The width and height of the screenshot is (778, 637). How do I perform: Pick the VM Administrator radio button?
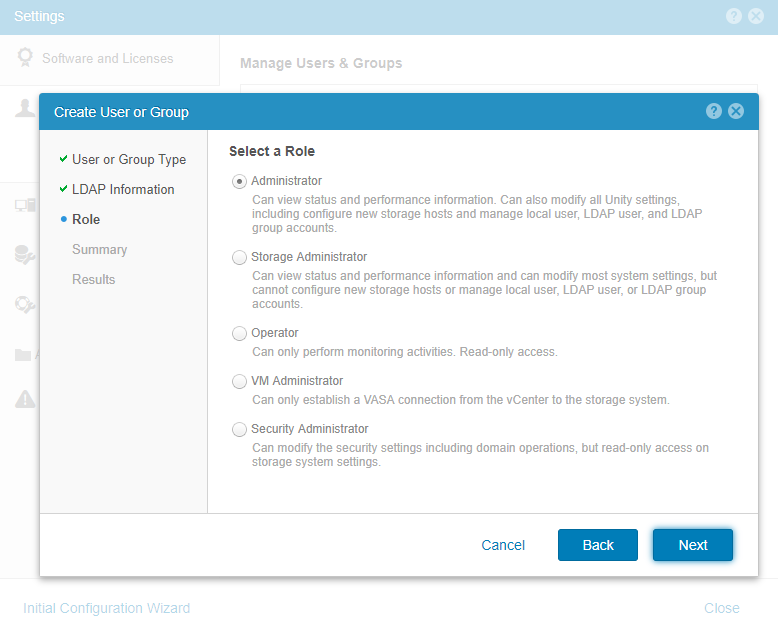[x=239, y=381]
